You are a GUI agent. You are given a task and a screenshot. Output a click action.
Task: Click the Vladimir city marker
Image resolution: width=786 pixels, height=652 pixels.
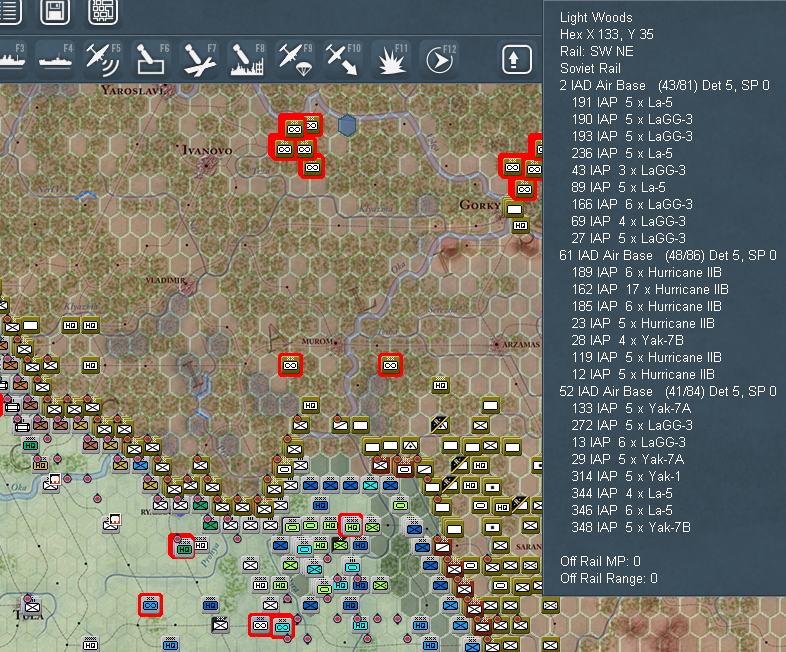pyautogui.click(x=187, y=286)
